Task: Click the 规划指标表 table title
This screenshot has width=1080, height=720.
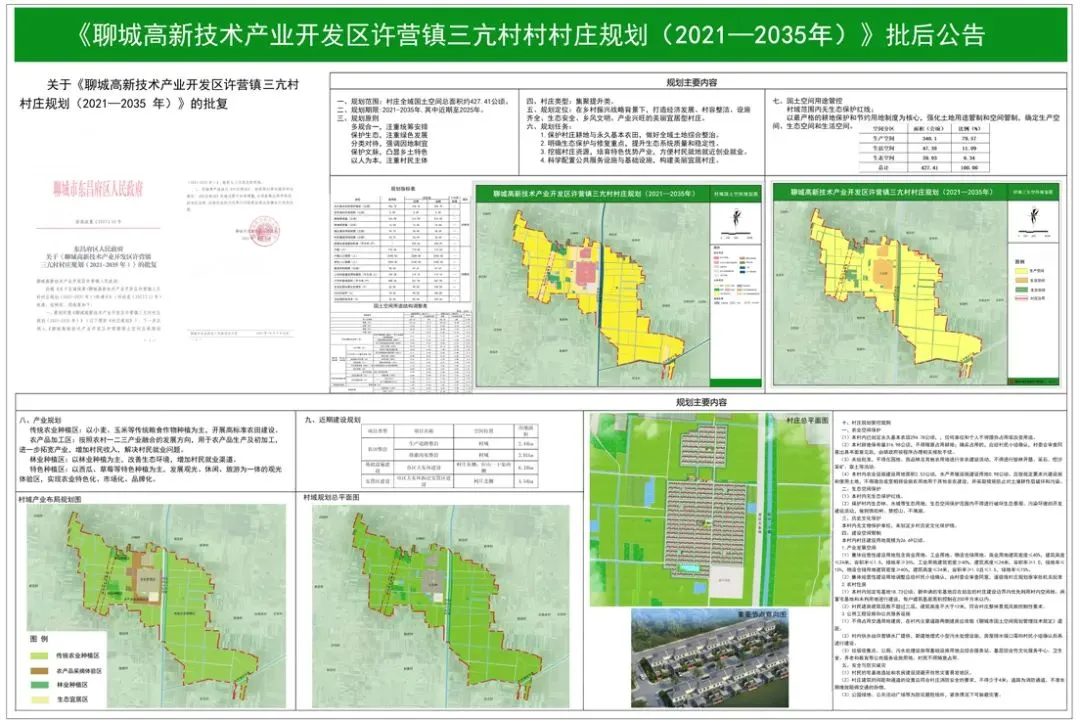Action: [401, 188]
